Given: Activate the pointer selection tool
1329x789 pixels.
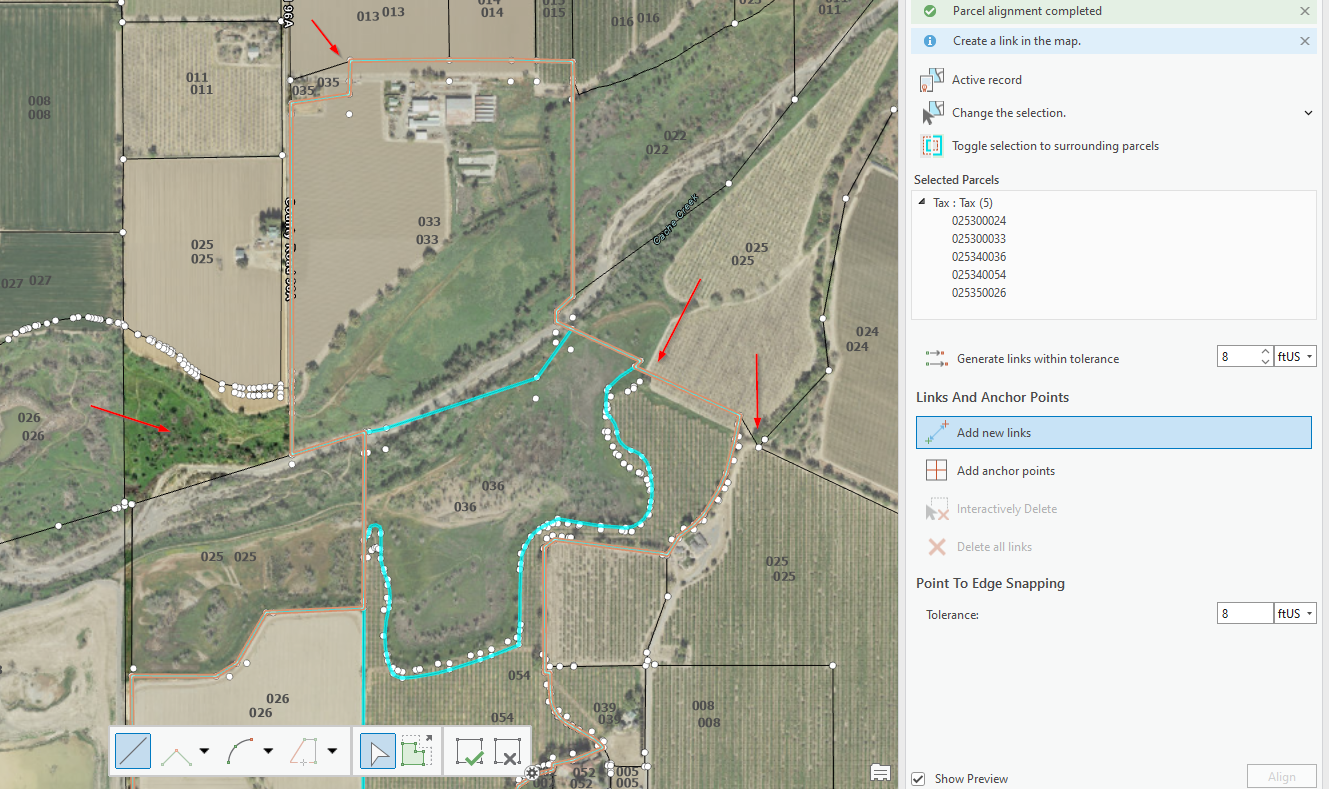Looking at the screenshot, I should click(377, 750).
